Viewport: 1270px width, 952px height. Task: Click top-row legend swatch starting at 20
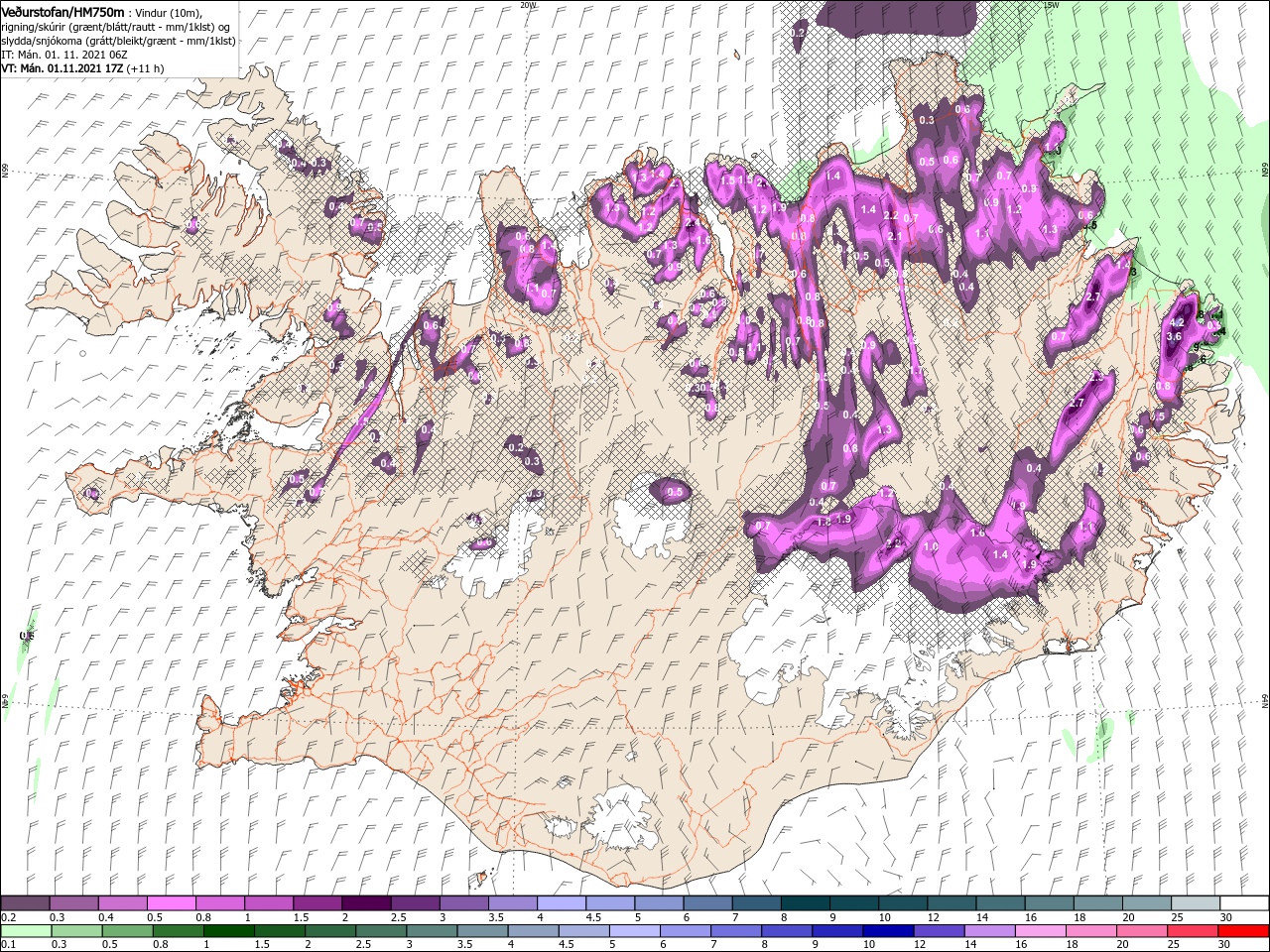click(1145, 903)
